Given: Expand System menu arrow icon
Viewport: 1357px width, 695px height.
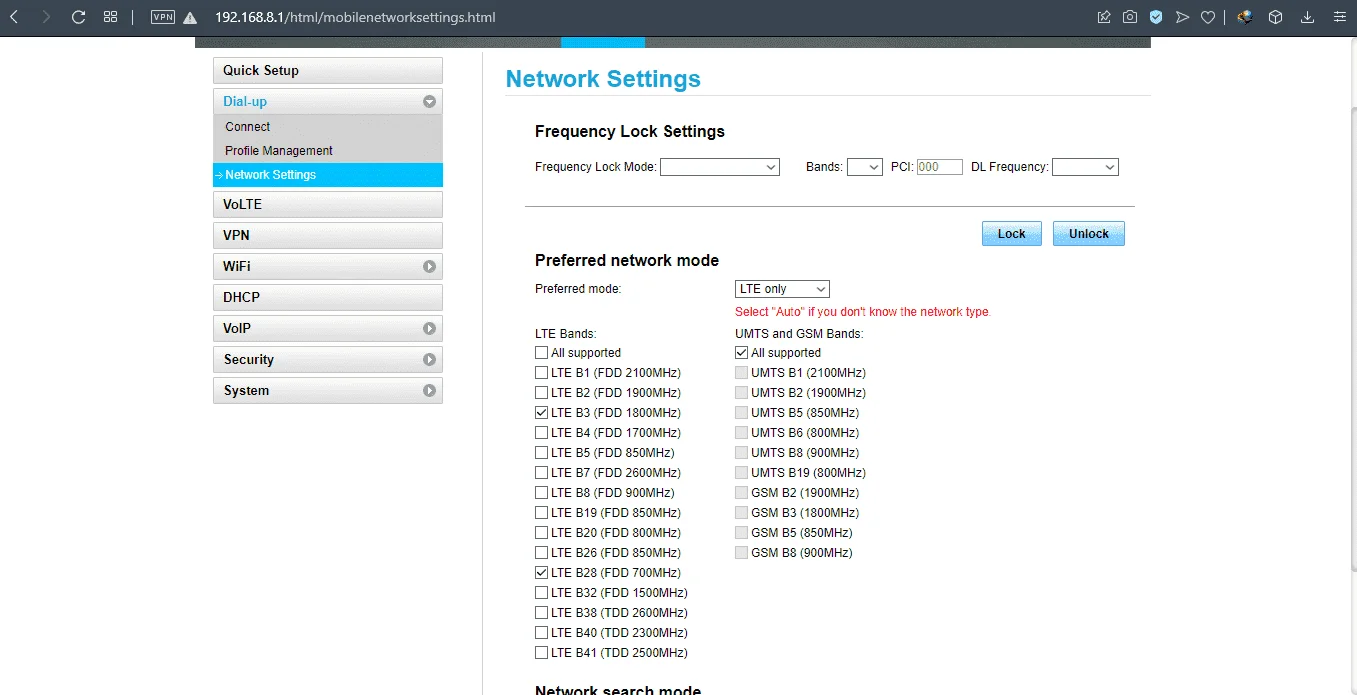Looking at the screenshot, I should (429, 391).
